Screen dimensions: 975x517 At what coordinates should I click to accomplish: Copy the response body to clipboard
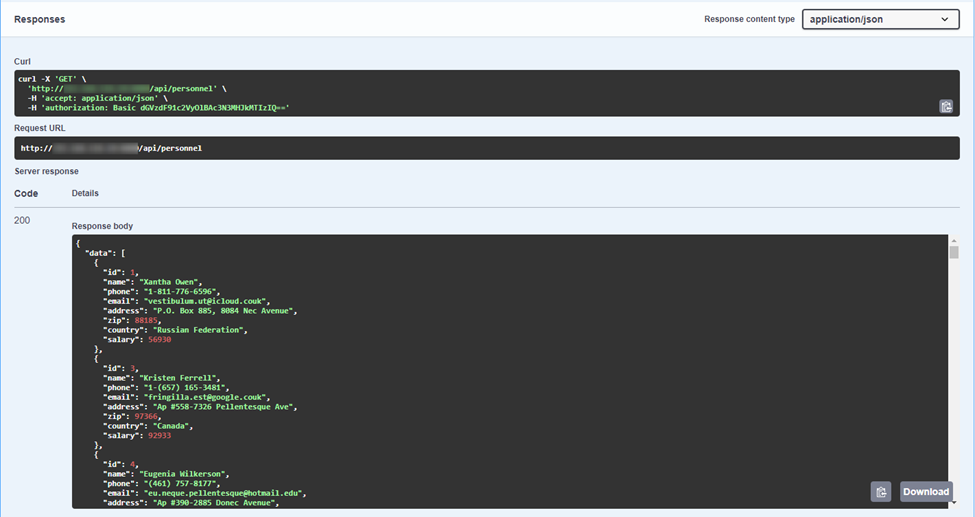pos(881,491)
